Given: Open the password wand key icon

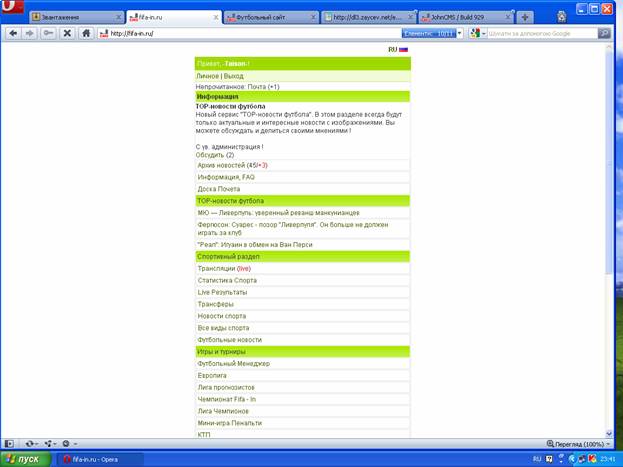Looking at the screenshot, I should click(x=48, y=33).
